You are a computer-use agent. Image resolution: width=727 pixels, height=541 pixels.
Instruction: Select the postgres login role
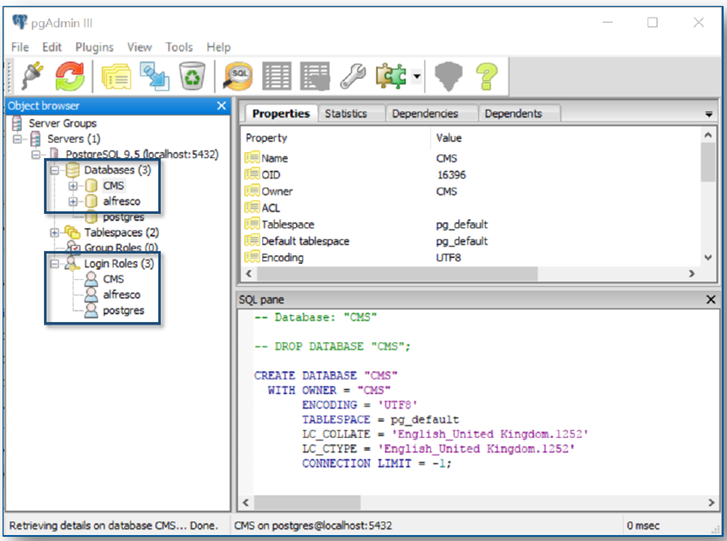[123, 310]
